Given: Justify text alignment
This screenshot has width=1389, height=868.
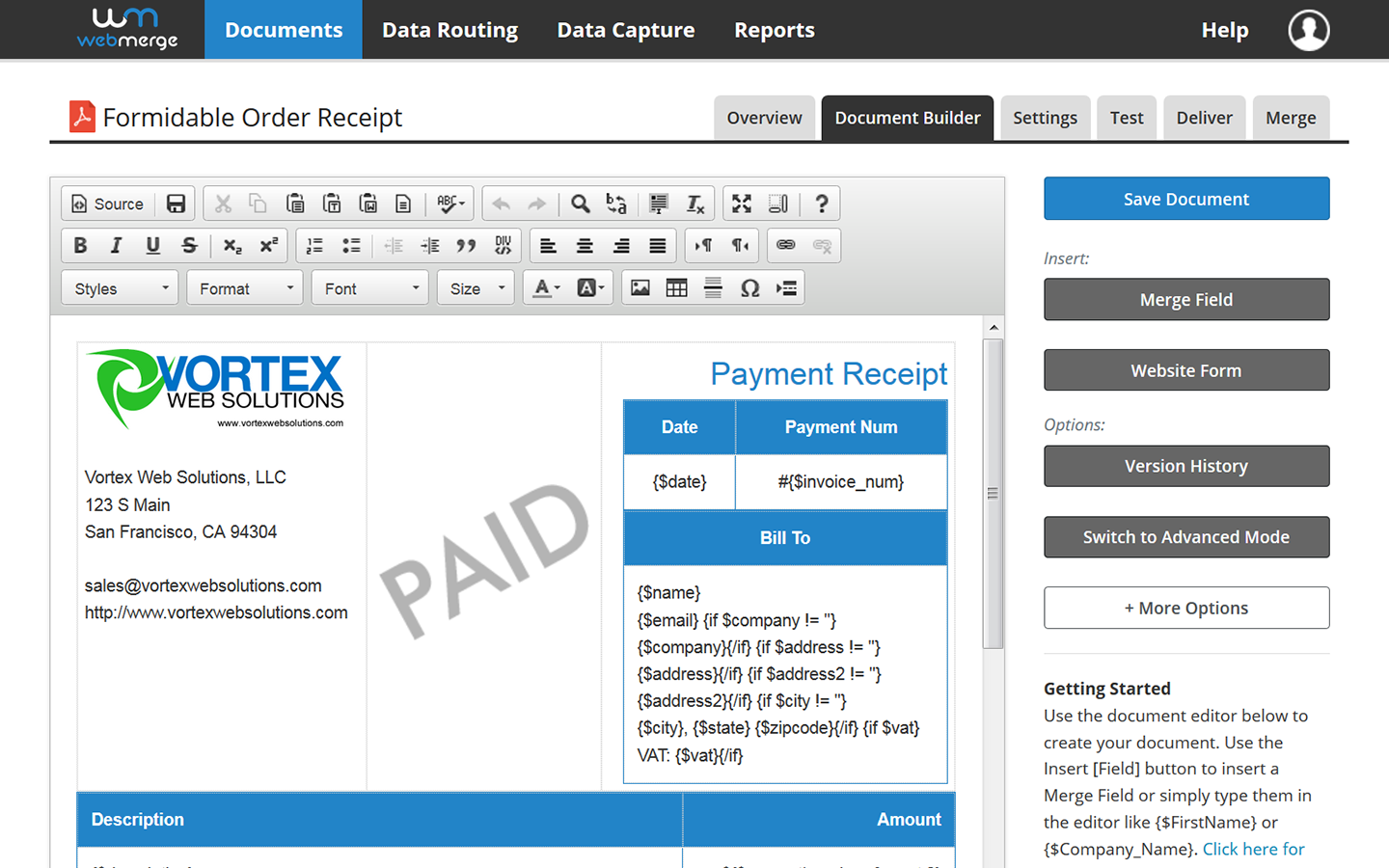Looking at the screenshot, I should point(658,246).
